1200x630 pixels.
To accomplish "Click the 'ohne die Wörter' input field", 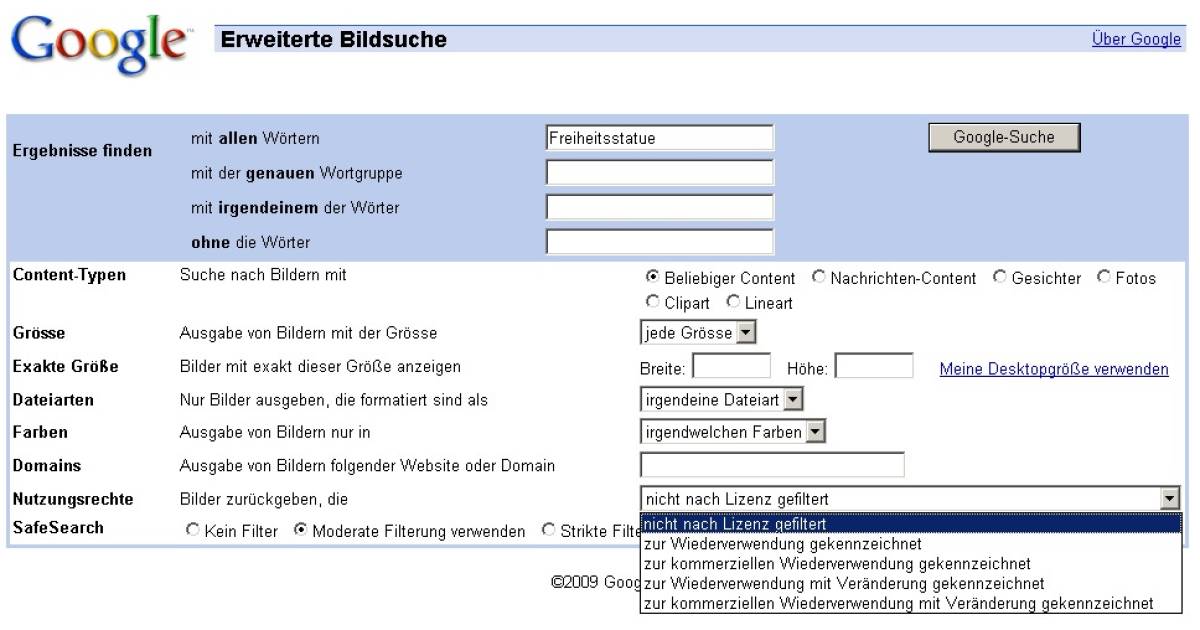I will pos(660,241).
